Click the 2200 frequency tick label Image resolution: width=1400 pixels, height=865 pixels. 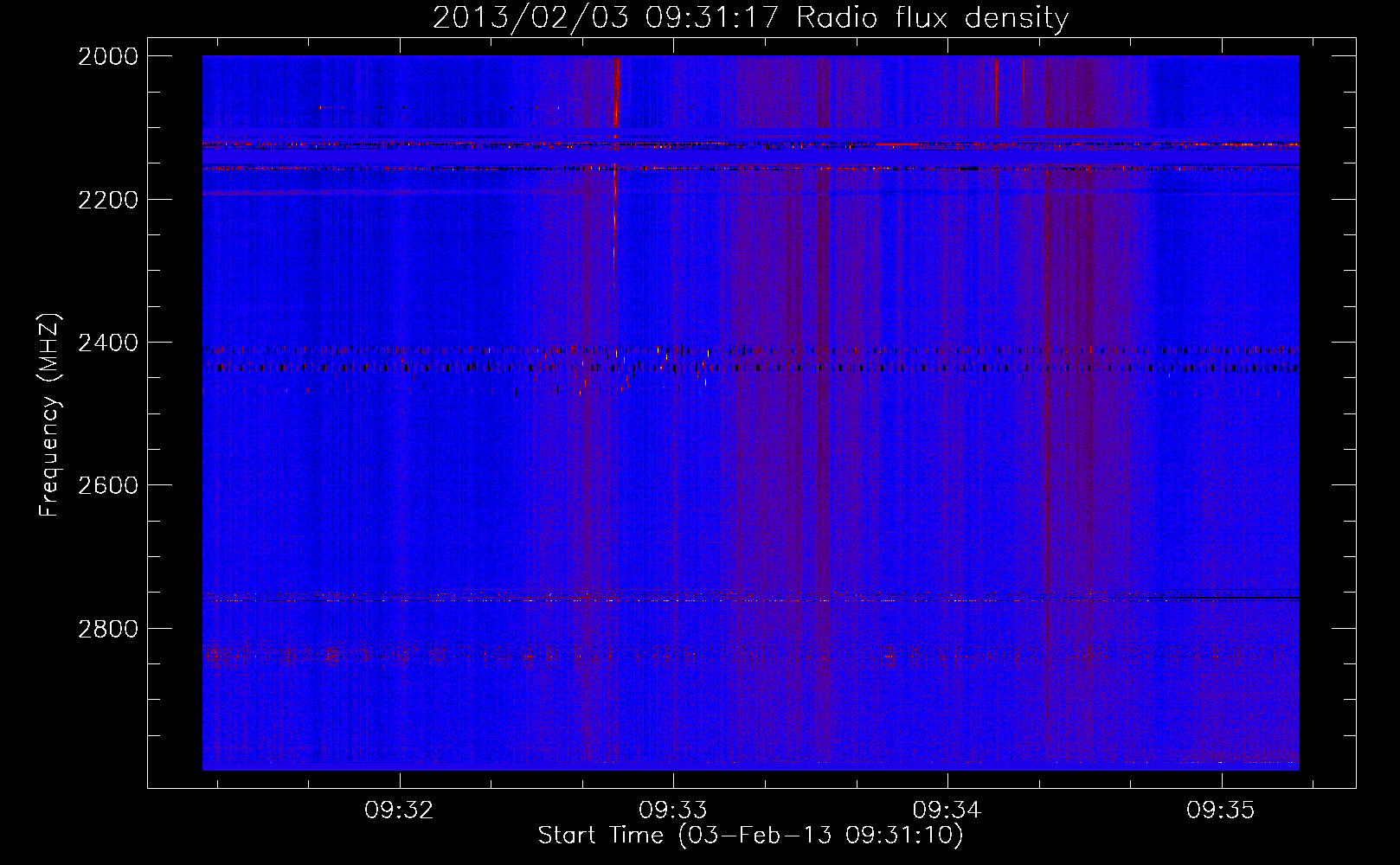click(x=108, y=200)
